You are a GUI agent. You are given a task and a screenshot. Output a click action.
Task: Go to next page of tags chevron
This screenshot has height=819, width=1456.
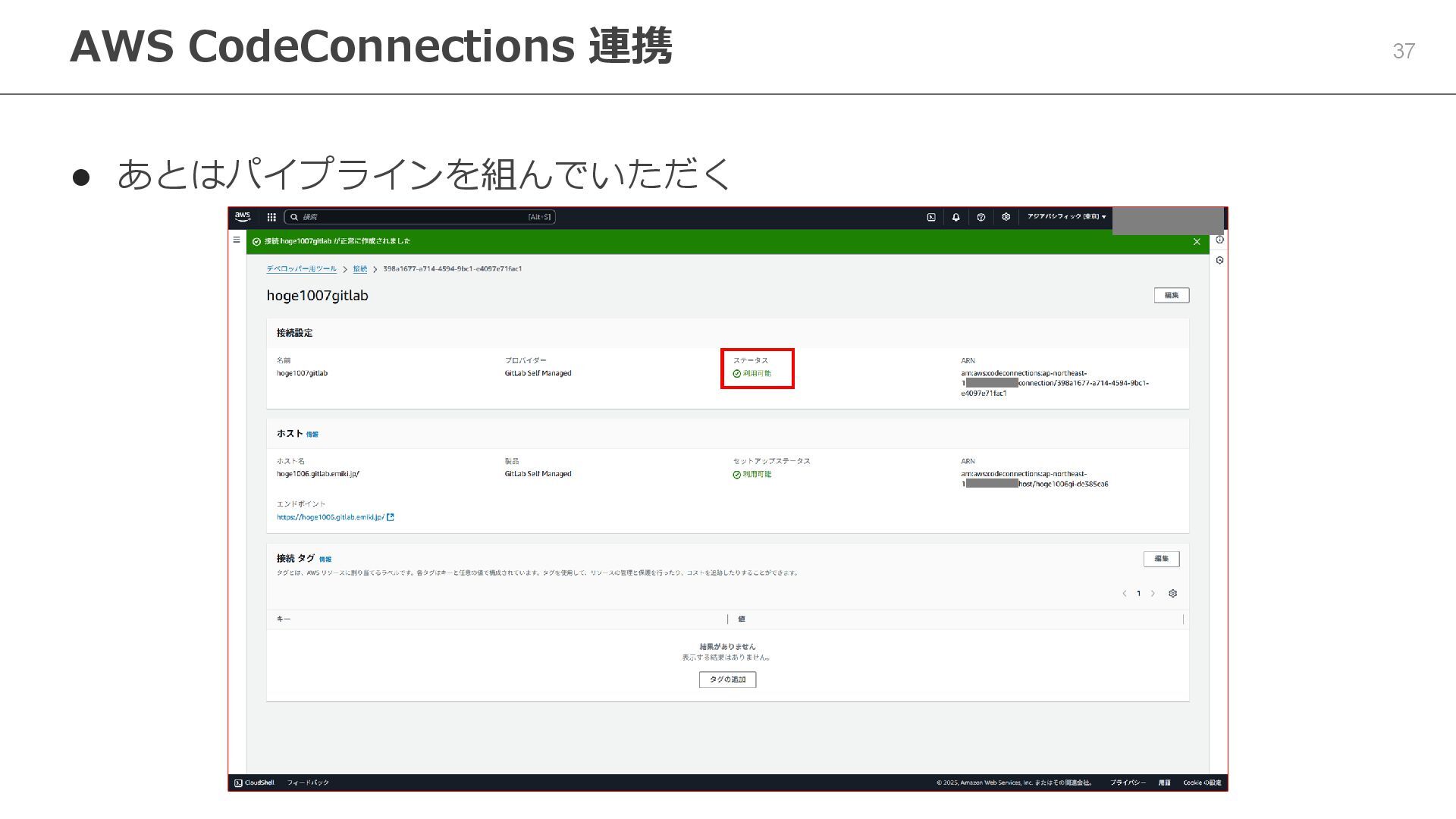click(1153, 593)
